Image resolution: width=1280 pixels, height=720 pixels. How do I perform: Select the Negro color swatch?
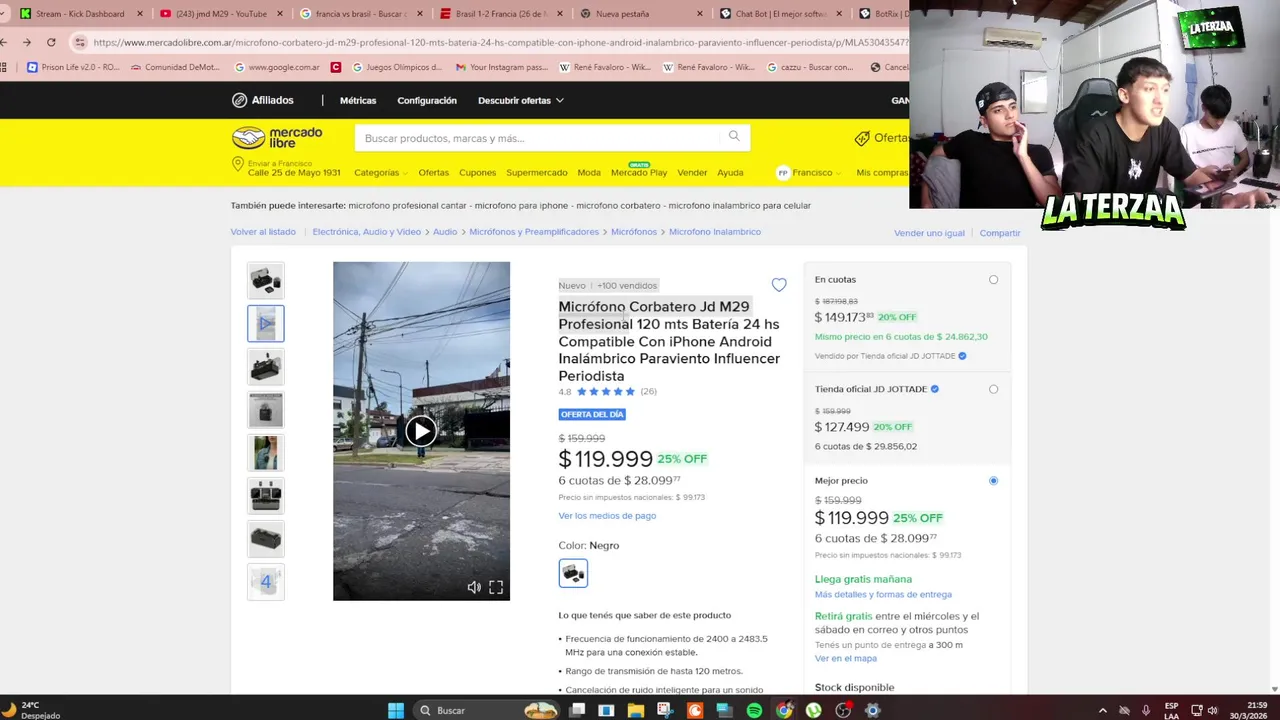[x=573, y=573]
